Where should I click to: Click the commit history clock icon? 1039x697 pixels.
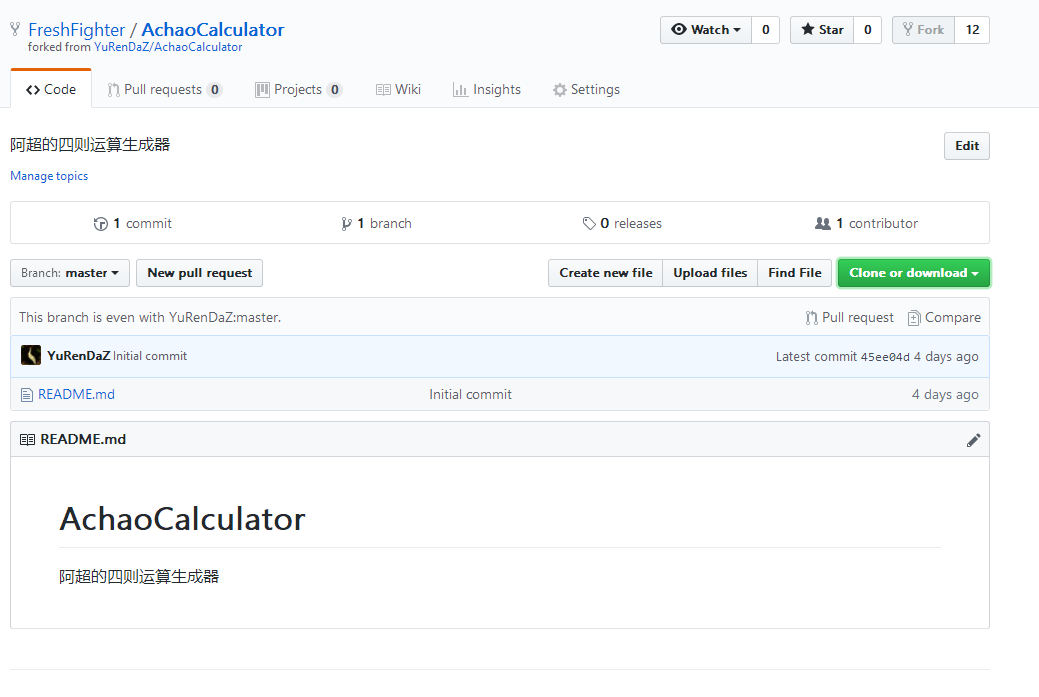101,224
